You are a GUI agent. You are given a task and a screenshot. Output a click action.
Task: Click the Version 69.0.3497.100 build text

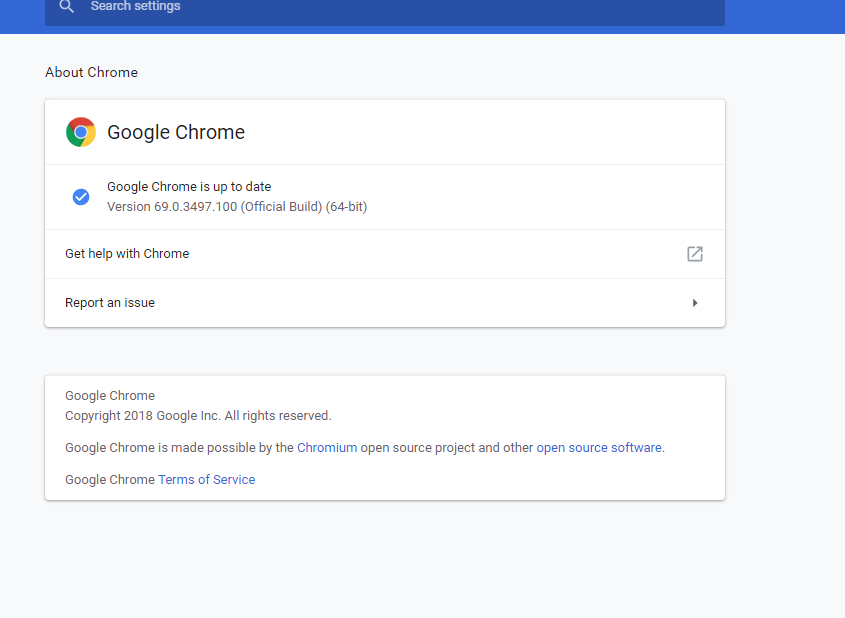click(237, 207)
